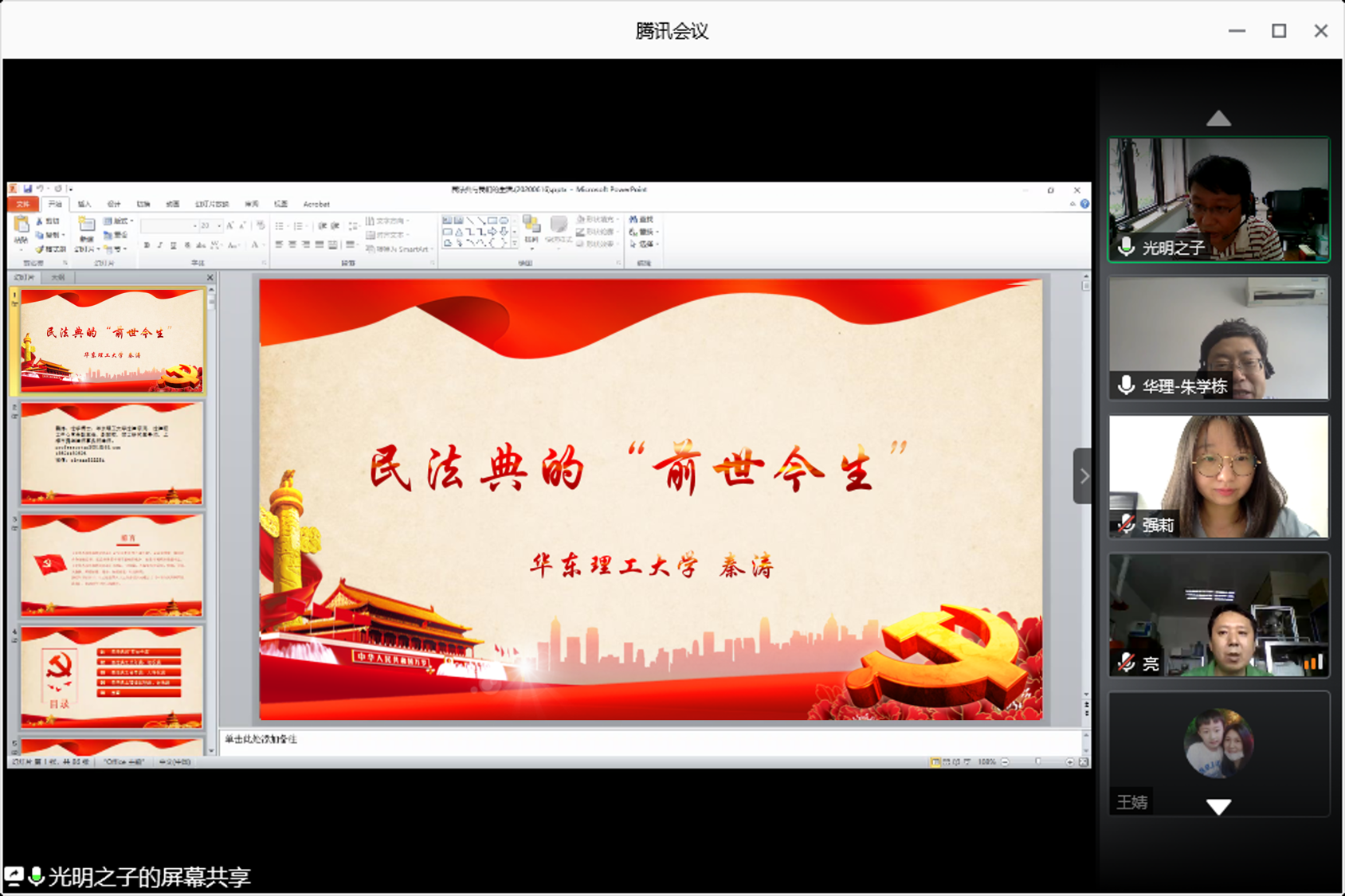The width and height of the screenshot is (1345, 896).
Task: Toggle the muted microphone on 亮's tile
Action: coord(1126,663)
